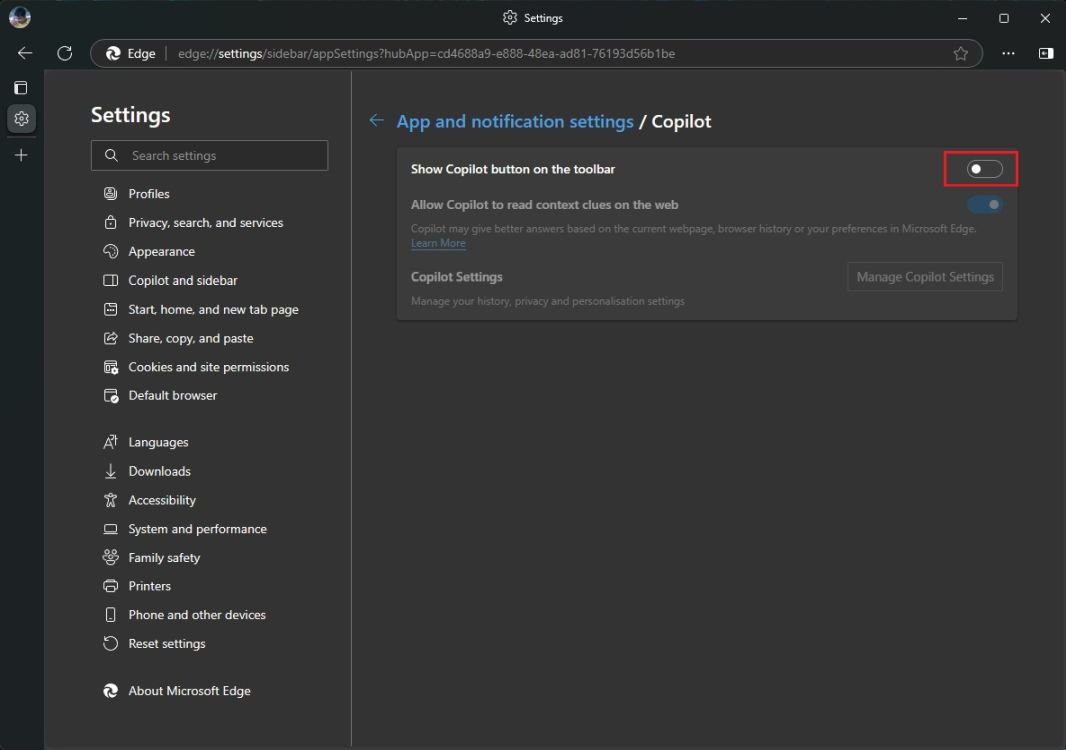
Task: Refresh the current page
Action: click(x=65, y=53)
